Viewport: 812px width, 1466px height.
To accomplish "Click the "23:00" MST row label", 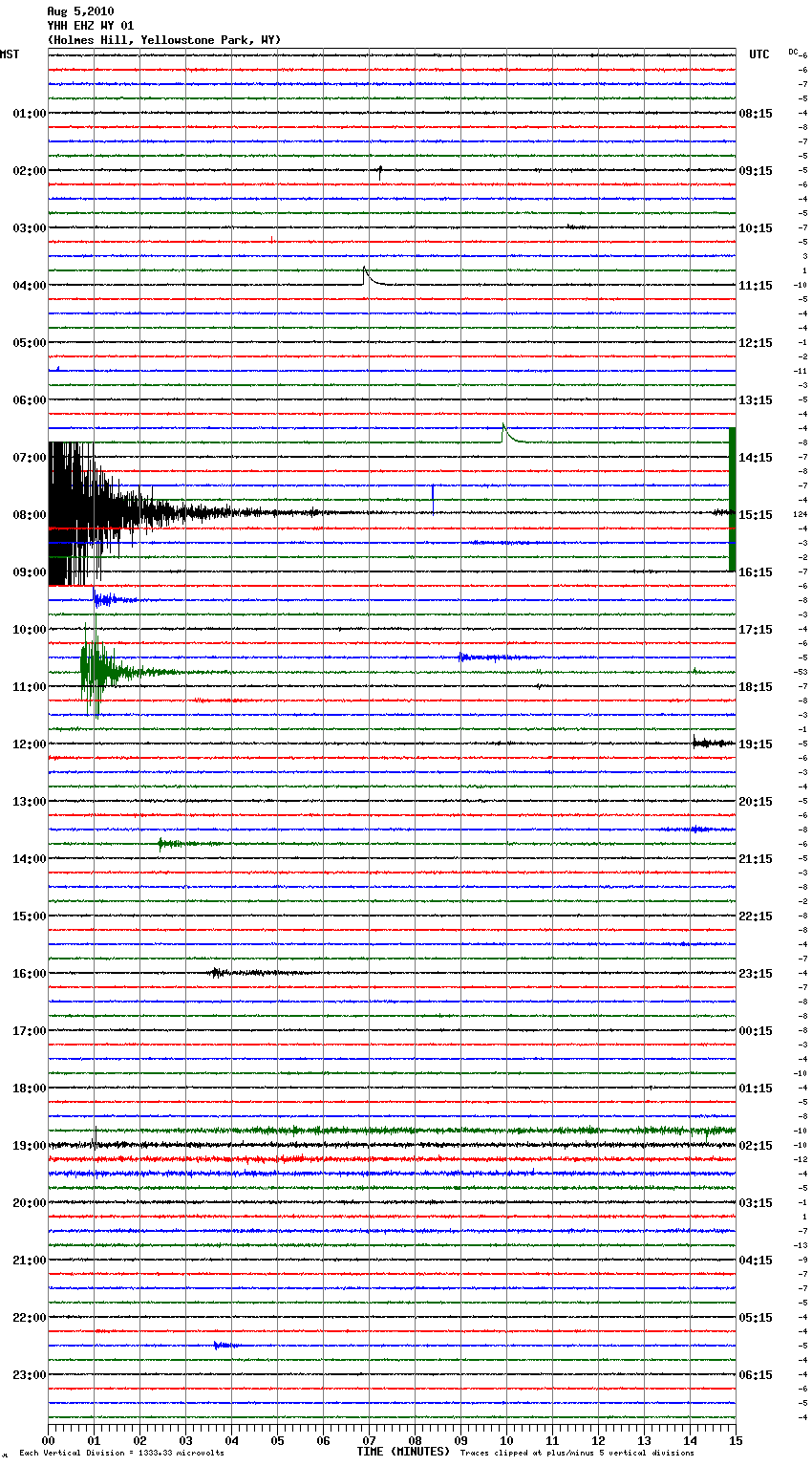I will tap(29, 1375).
